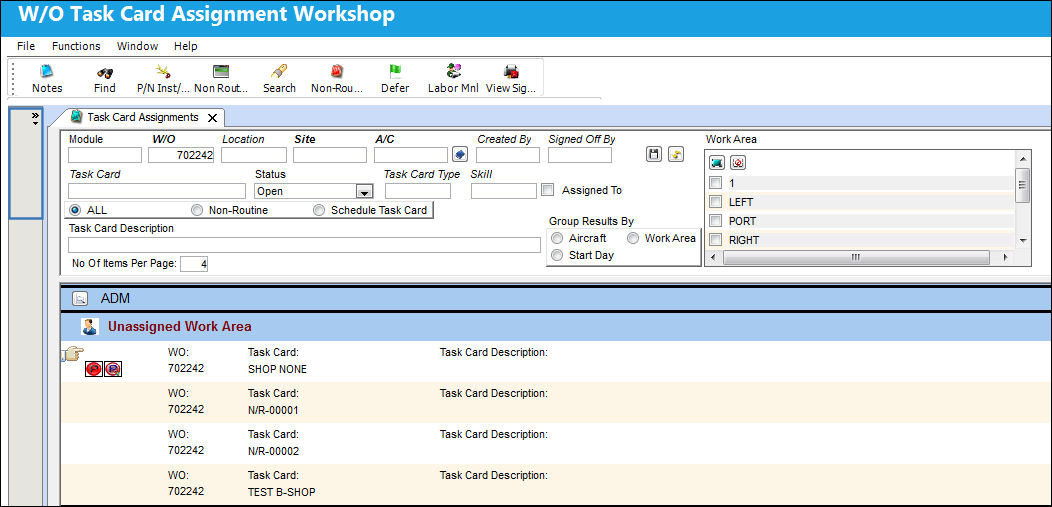Select the N/R-00002 task card text
This screenshot has width=1052, height=507.
tap(273, 451)
